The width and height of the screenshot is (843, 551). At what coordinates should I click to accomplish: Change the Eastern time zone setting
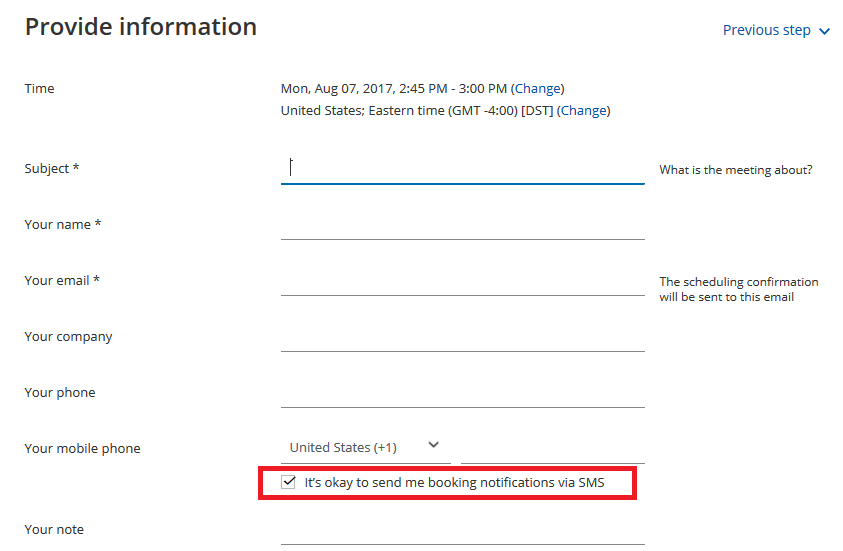tap(584, 111)
